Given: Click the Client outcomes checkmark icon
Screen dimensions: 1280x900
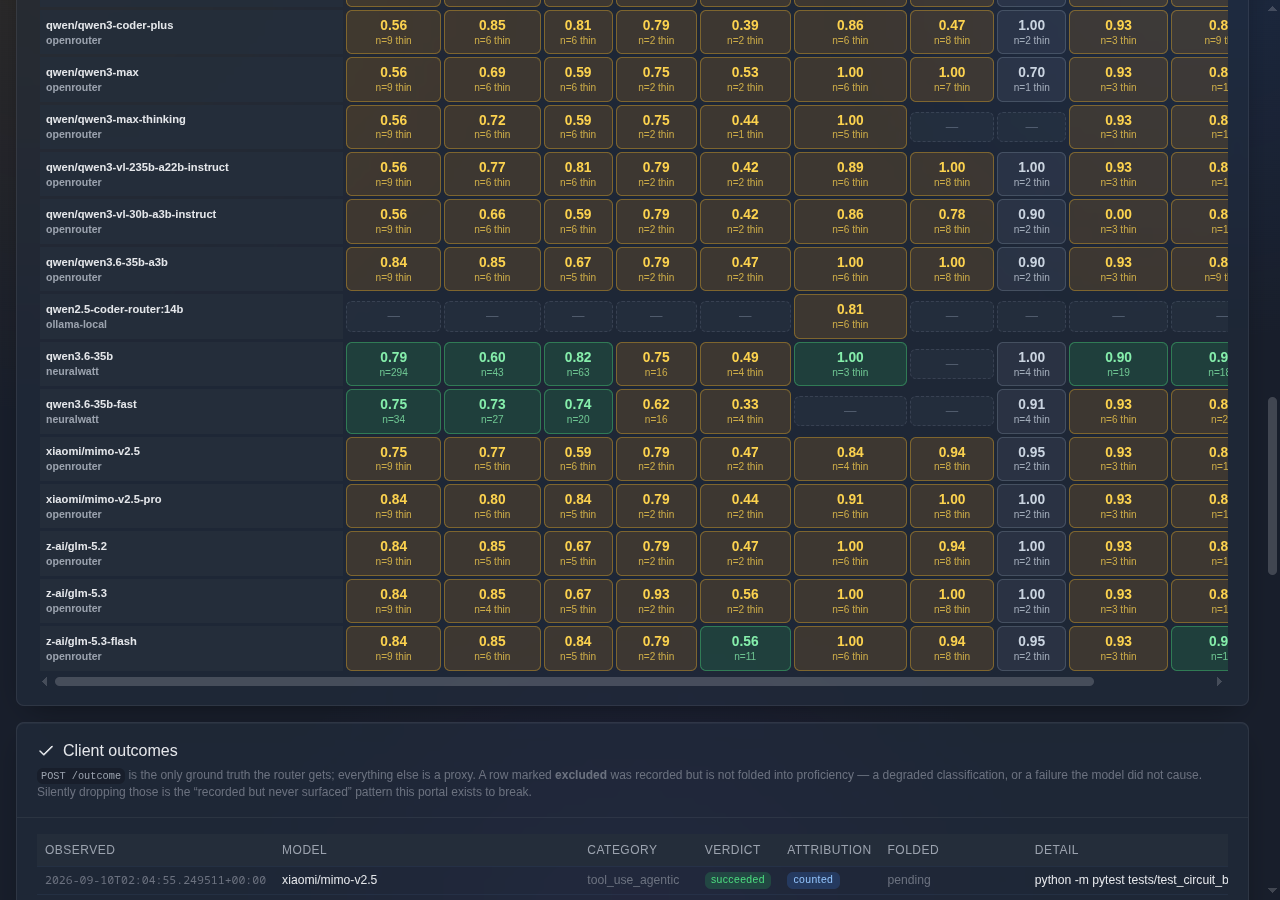Looking at the screenshot, I should pos(46,751).
